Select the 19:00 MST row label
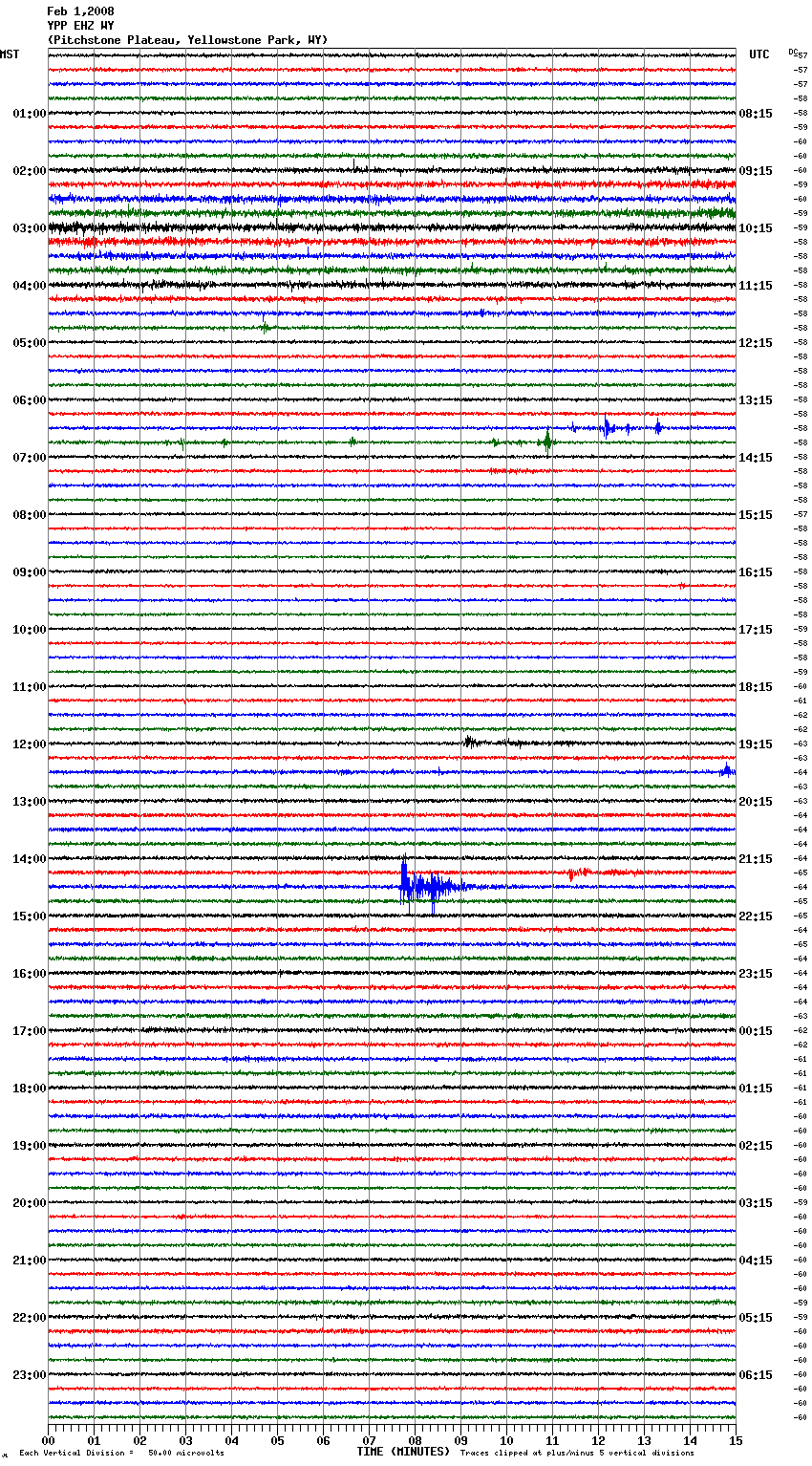 coord(30,1146)
